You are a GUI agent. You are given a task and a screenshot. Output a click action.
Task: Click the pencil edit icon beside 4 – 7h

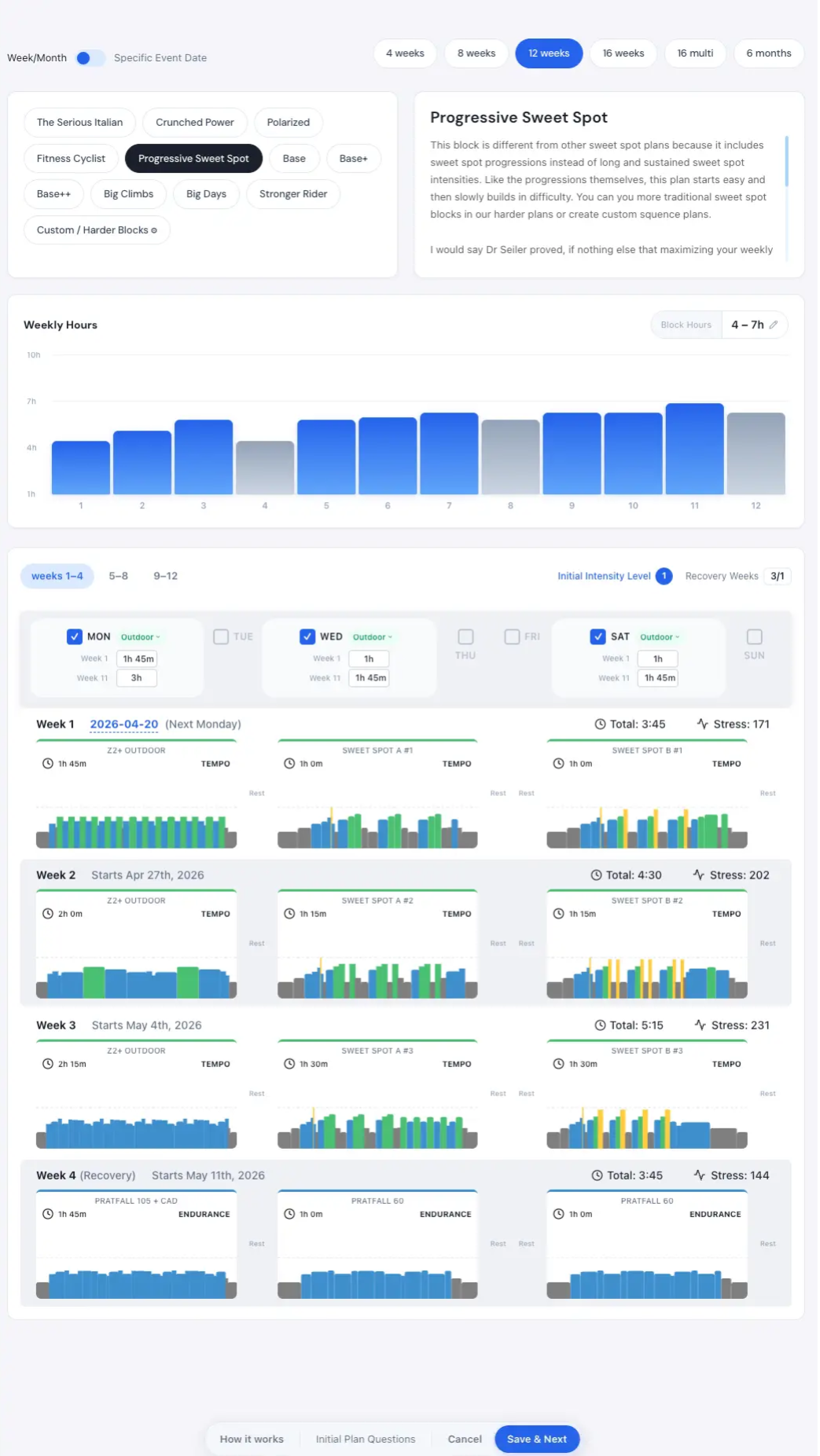pyautogui.click(x=774, y=325)
